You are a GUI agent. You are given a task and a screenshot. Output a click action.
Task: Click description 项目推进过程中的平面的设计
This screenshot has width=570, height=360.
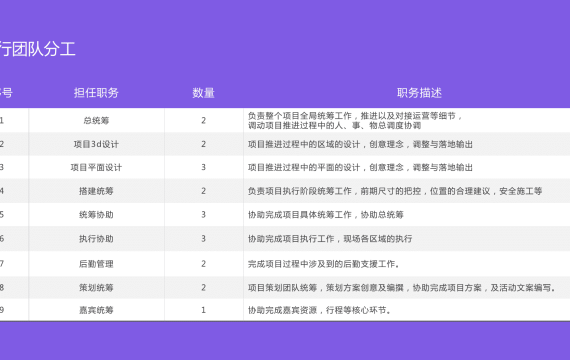pos(360,167)
